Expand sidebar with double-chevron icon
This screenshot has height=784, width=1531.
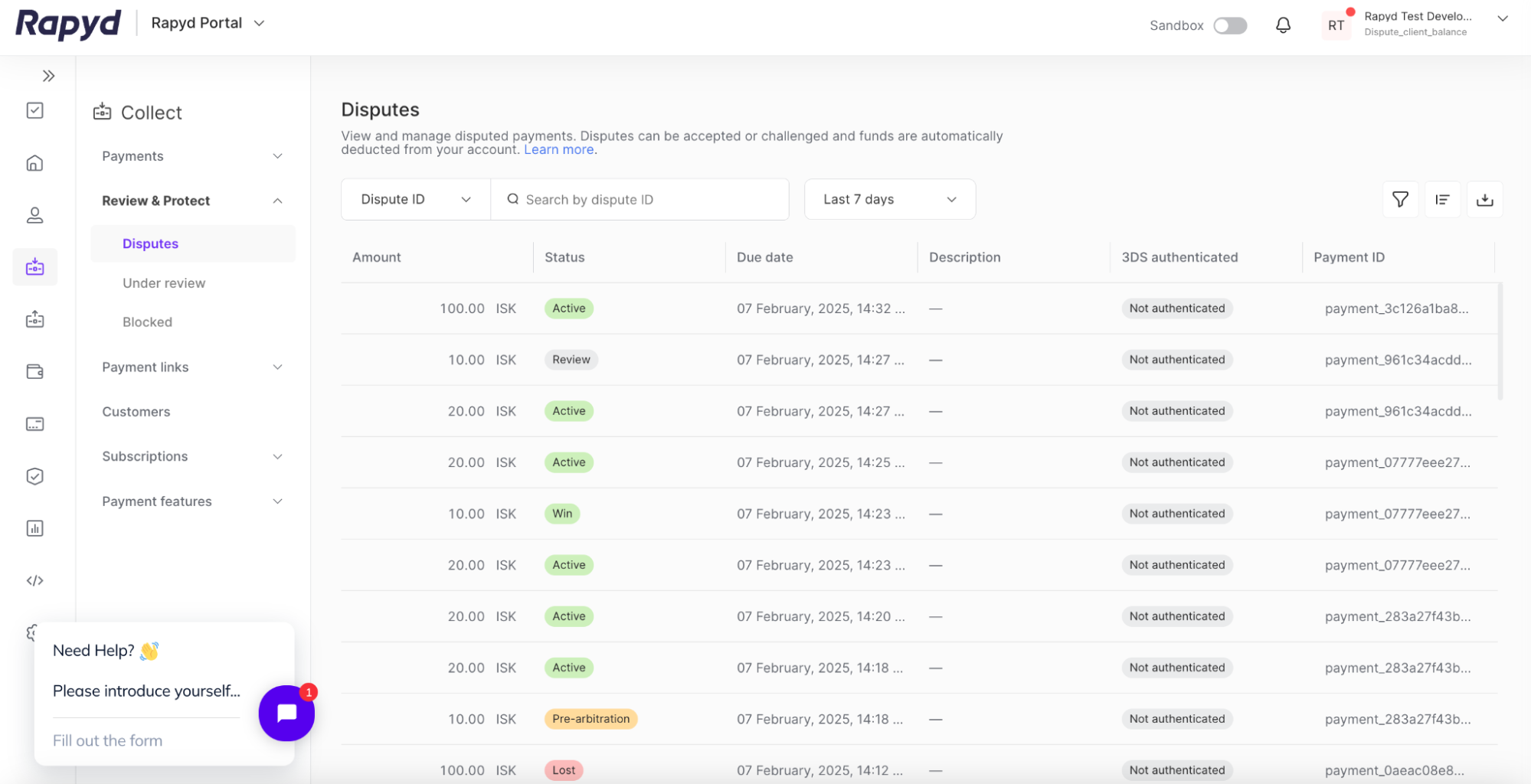48,76
